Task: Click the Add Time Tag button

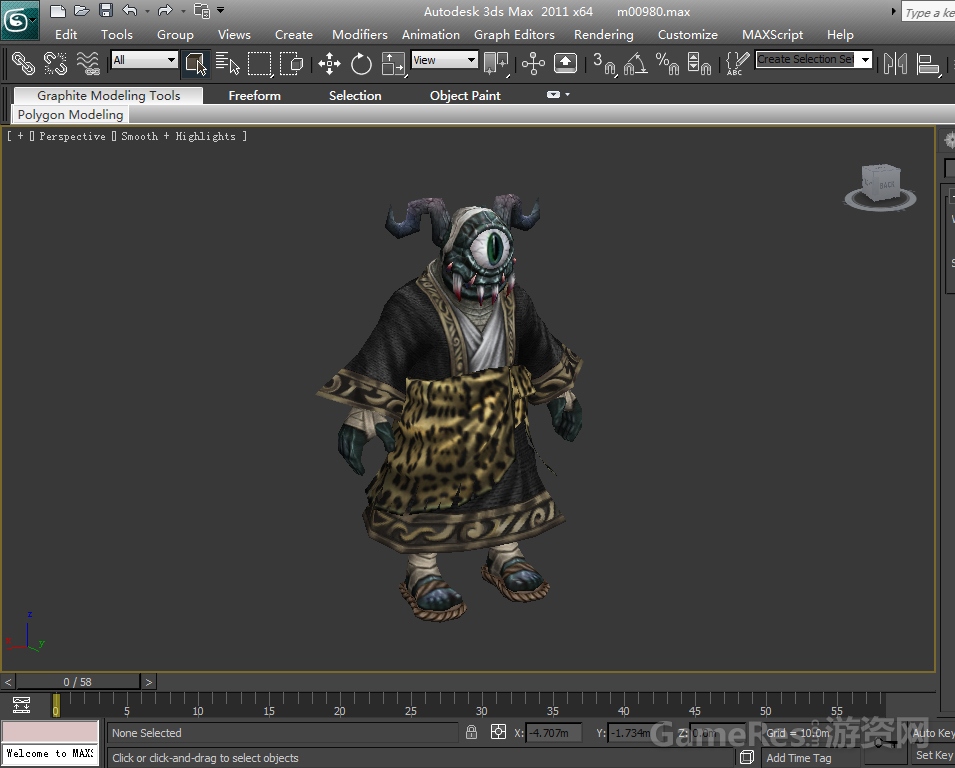Action: click(798, 758)
